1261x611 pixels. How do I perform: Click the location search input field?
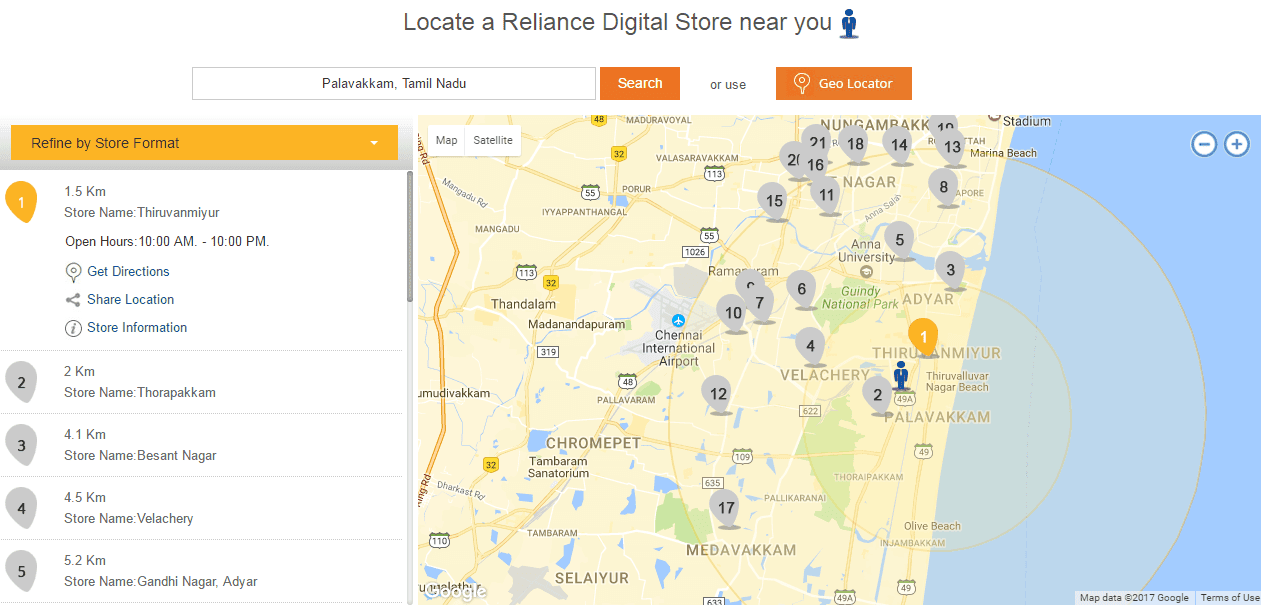coord(394,83)
